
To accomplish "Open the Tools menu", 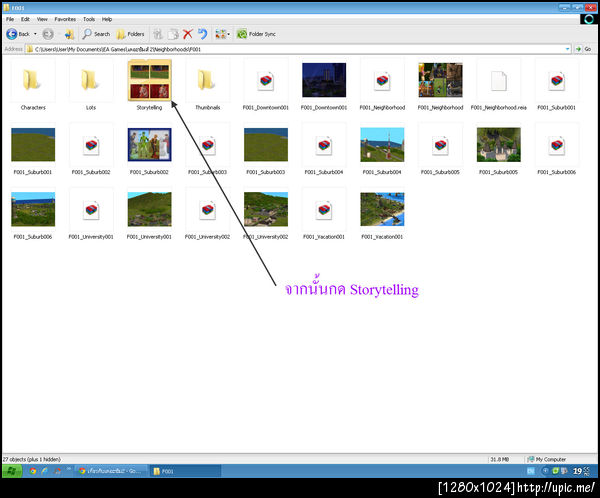I will pos(89,19).
